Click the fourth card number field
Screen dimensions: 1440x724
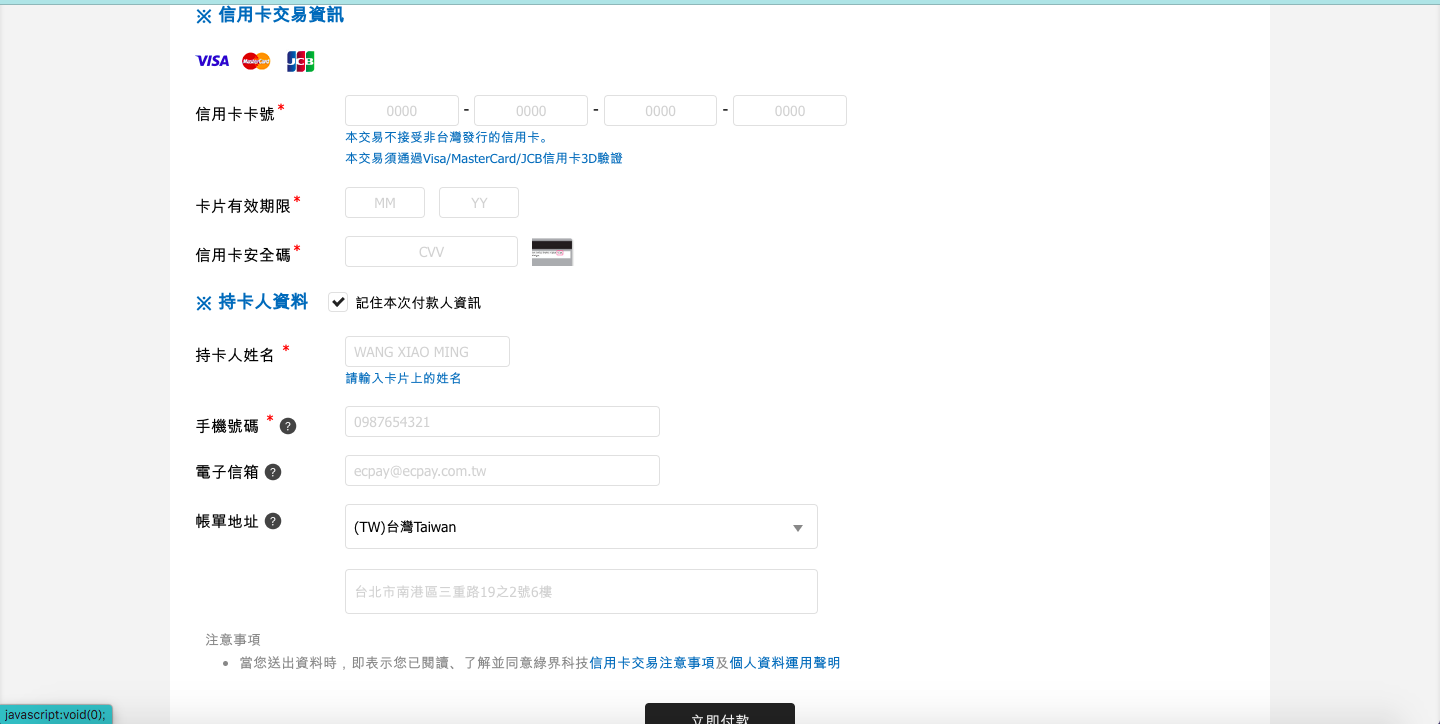pos(789,111)
